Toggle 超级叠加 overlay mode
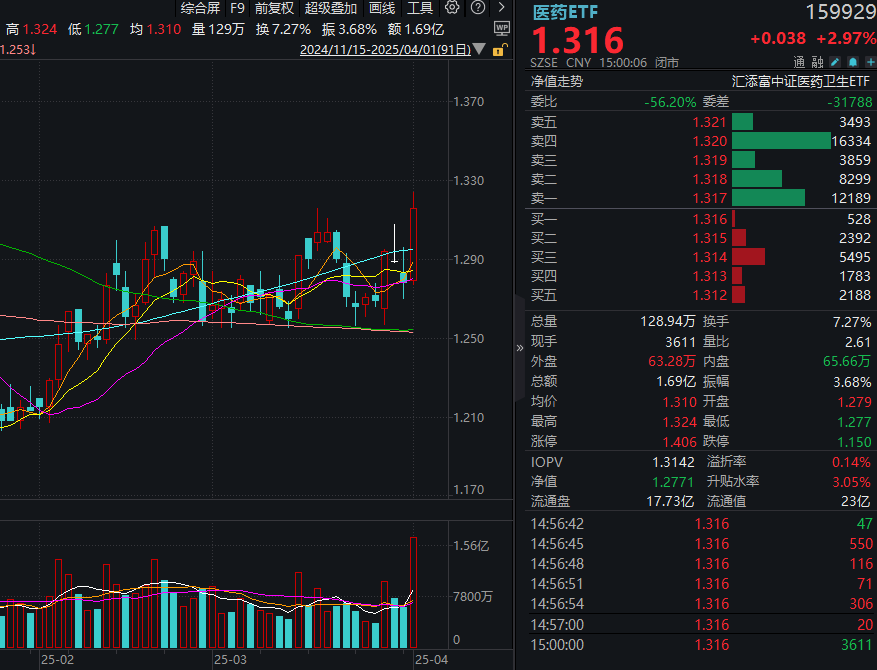Viewport: 877px width, 670px height. pyautogui.click(x=330, y=8)
